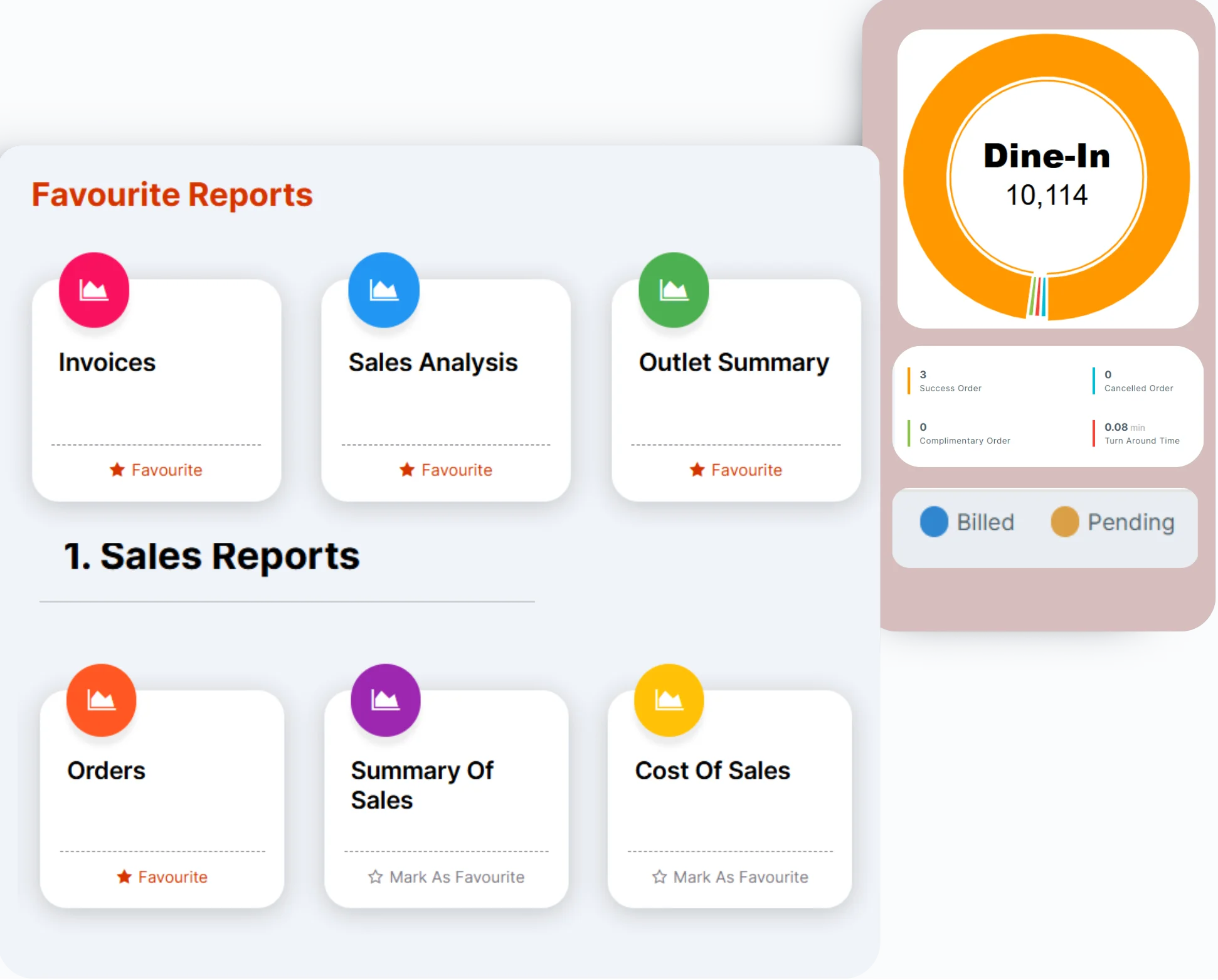Click the purple Summary Of Sales icon
Screen dimensions: 1218x980
pos(385,700)
